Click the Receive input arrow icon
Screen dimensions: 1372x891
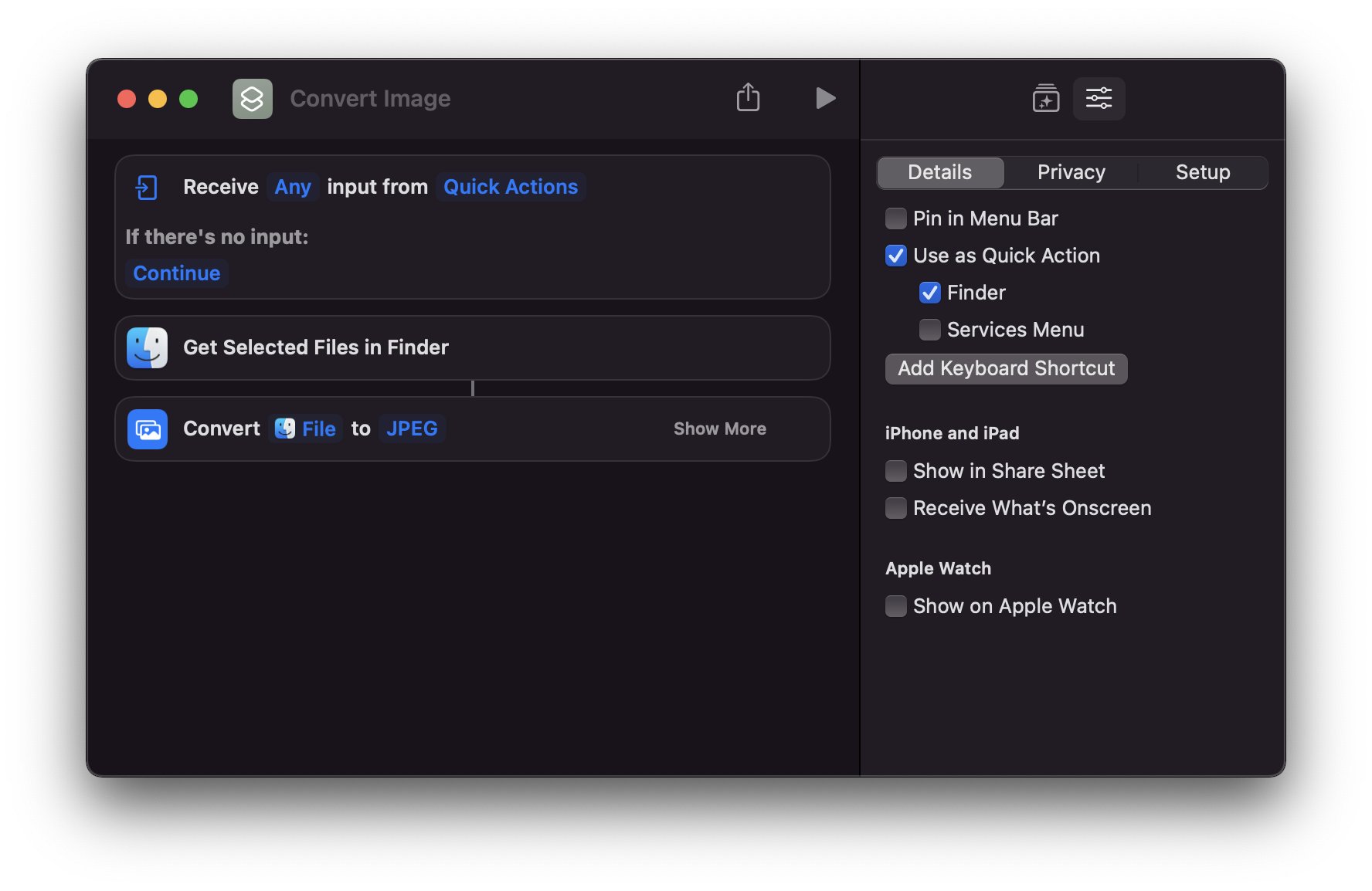click(146, 187)
